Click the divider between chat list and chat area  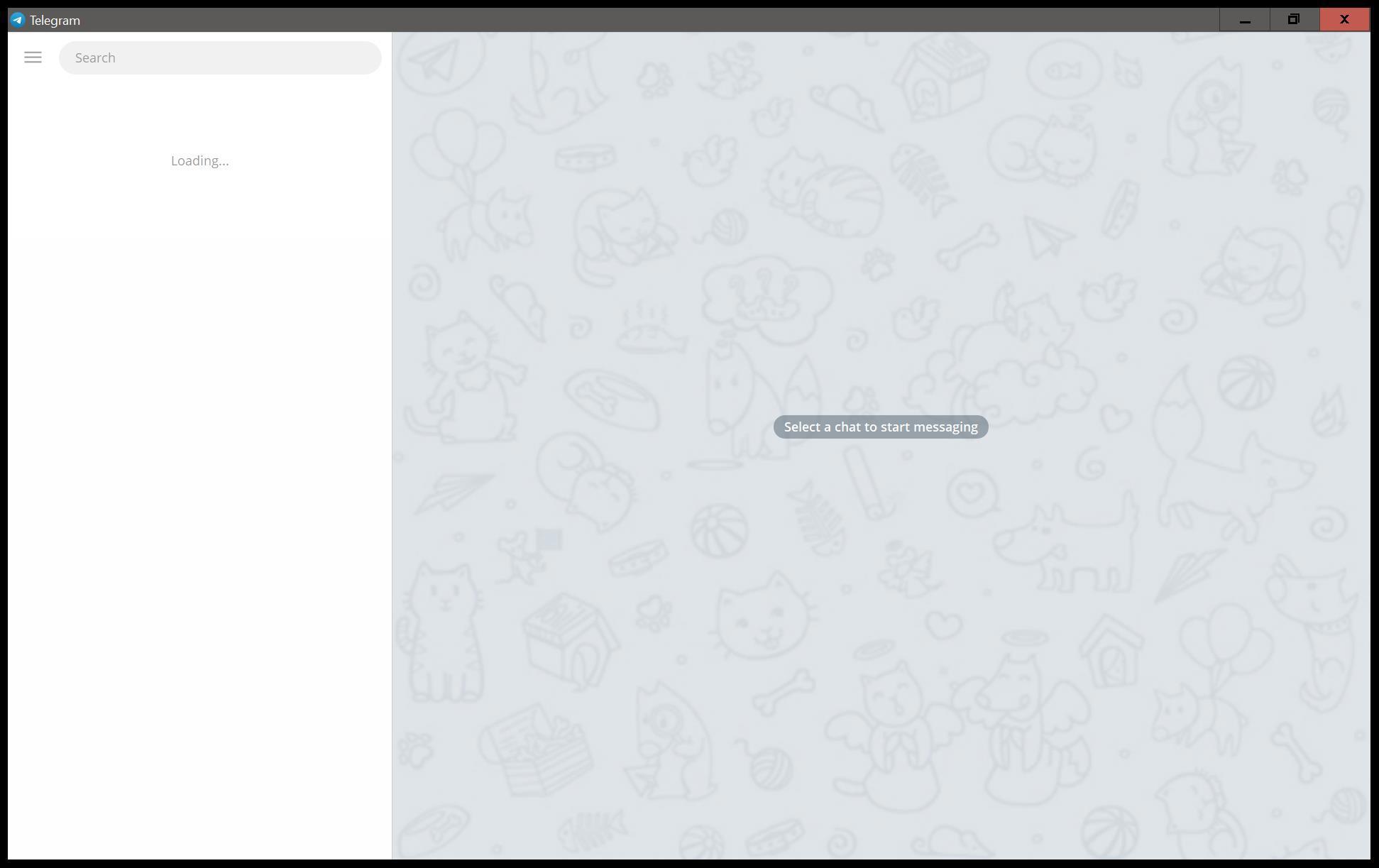point(392,446)
